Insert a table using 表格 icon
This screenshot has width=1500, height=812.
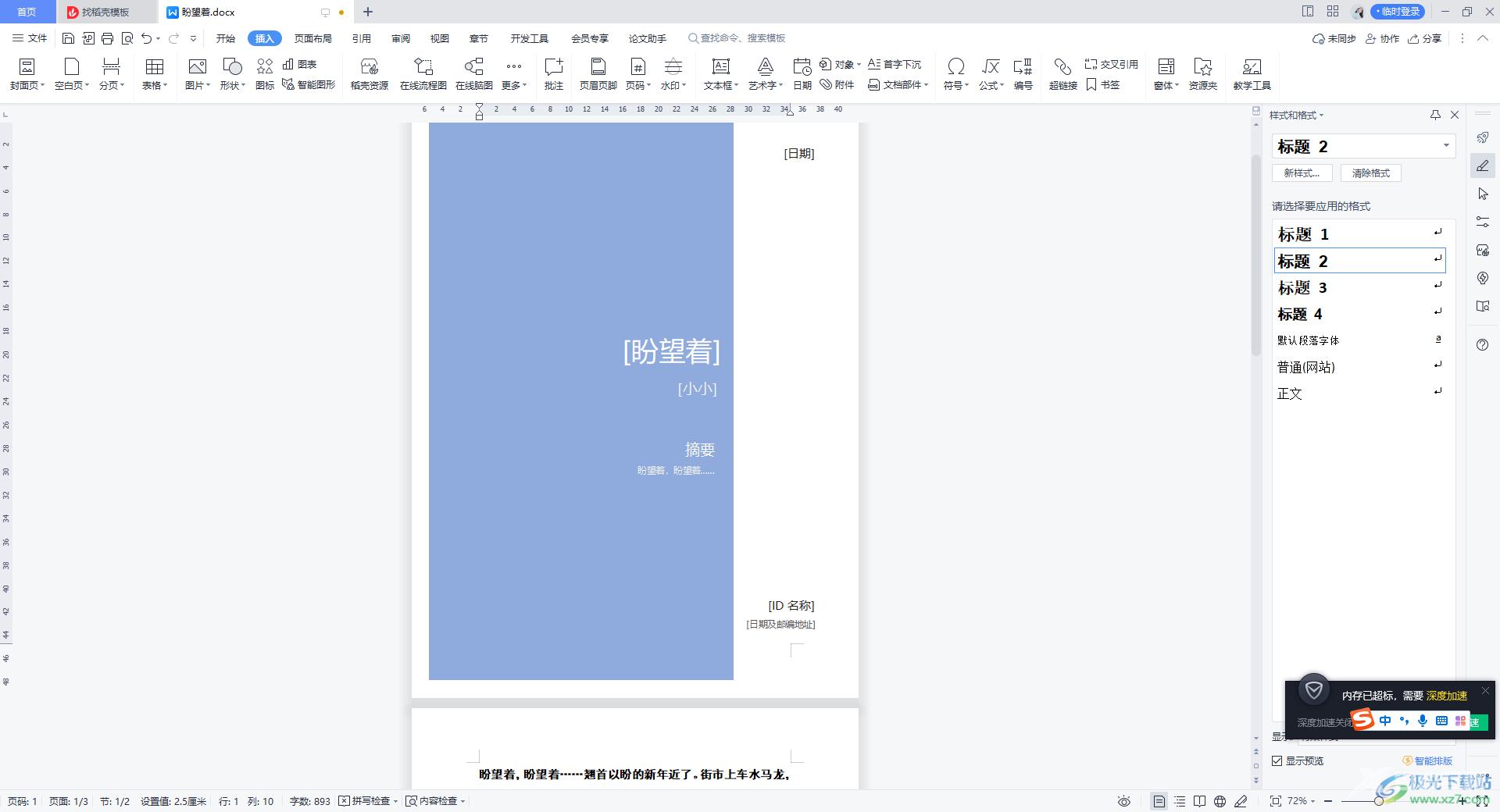click(154, 67)
